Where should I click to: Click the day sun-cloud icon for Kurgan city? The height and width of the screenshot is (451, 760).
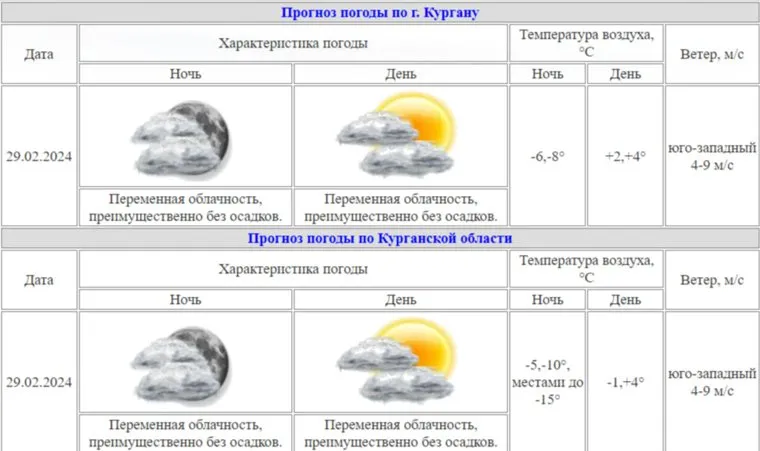pyautogui.click(x=400, y=135)
